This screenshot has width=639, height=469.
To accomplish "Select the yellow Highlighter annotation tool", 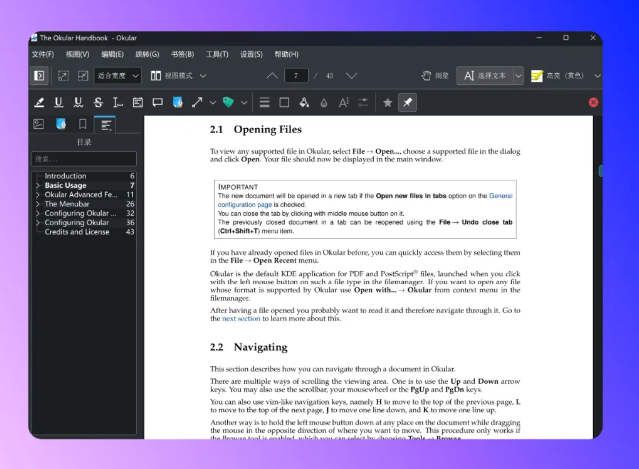I will [39, 102].
